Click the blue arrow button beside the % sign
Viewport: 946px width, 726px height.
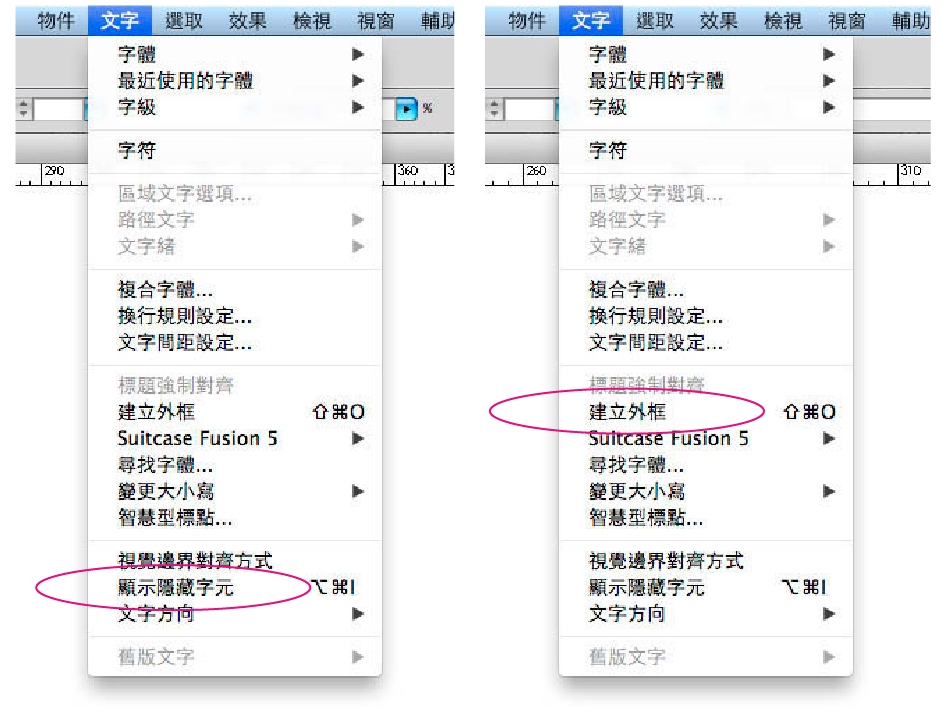[x=407, y=109]
